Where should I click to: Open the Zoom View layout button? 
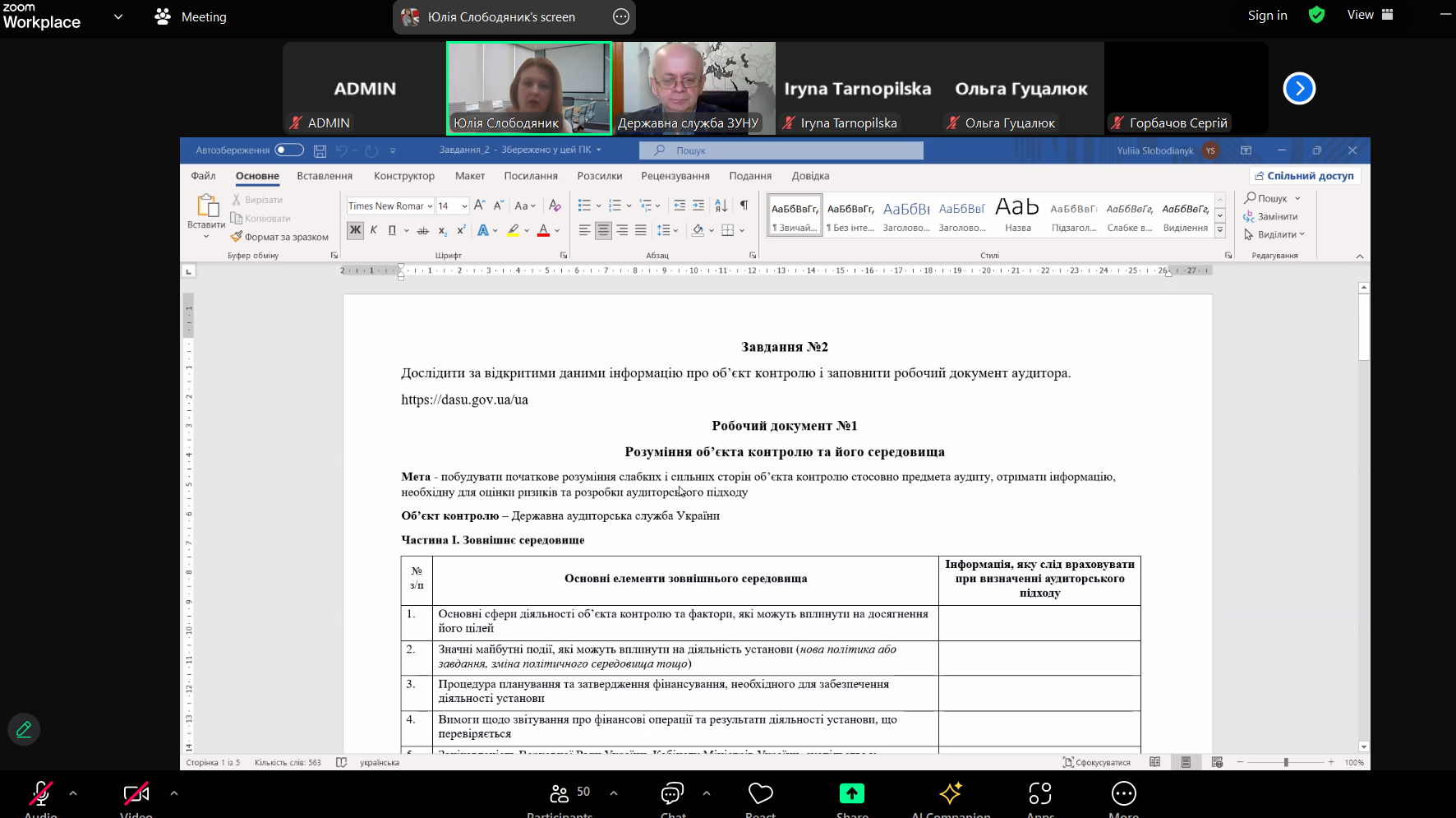pyautogui.click(x=1370, y=15)
